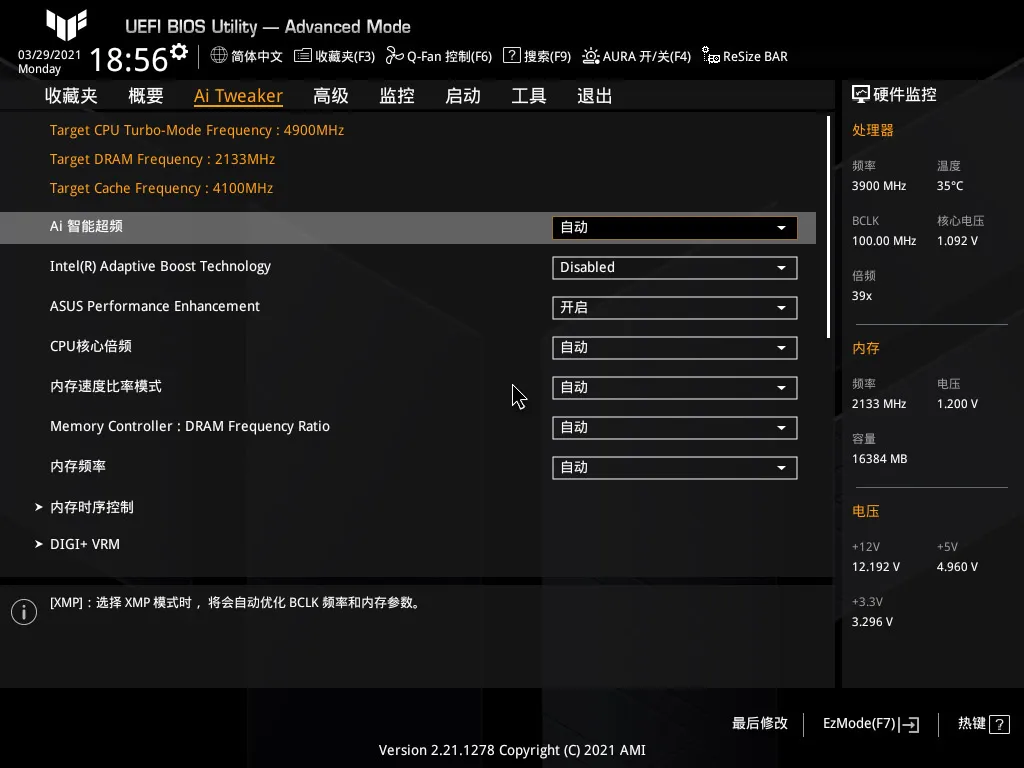Click the hotkeys question mark box
Viewport: 1024px width, 768px height.
click(999, 724)
